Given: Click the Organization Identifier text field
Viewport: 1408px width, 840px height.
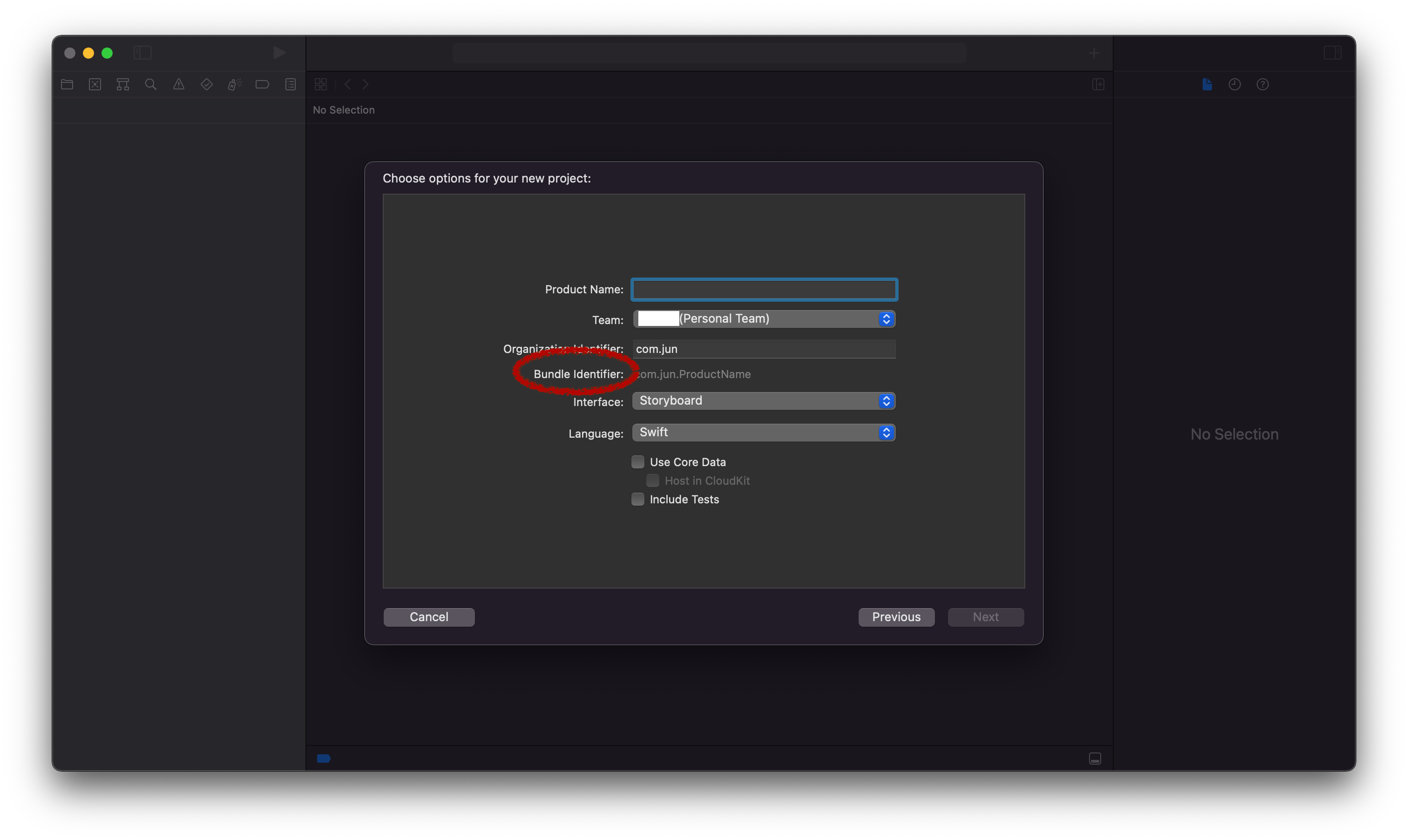Looking at the screenshot, I should 764,349.
